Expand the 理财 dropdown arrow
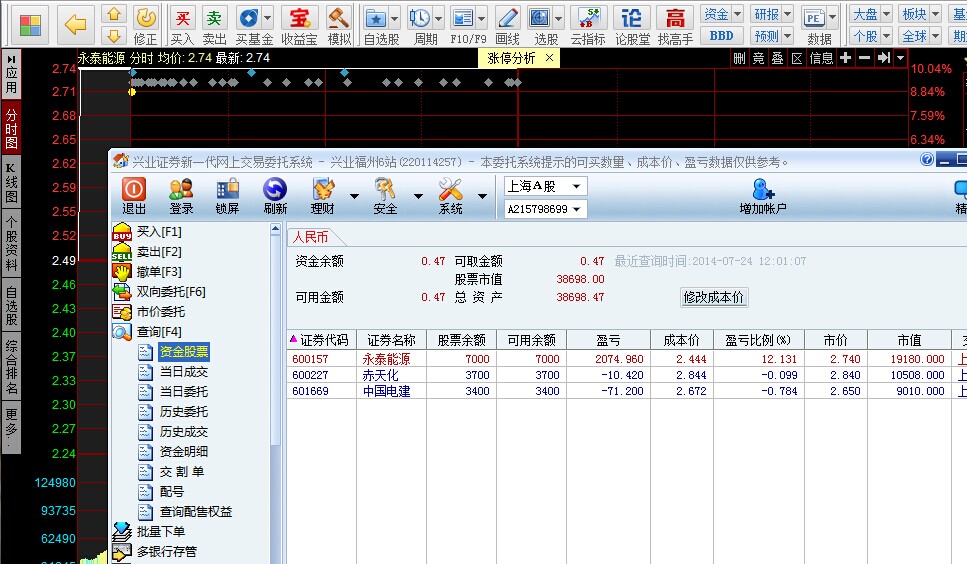Viewport: 967px width, 564px height. pos(354,196)
